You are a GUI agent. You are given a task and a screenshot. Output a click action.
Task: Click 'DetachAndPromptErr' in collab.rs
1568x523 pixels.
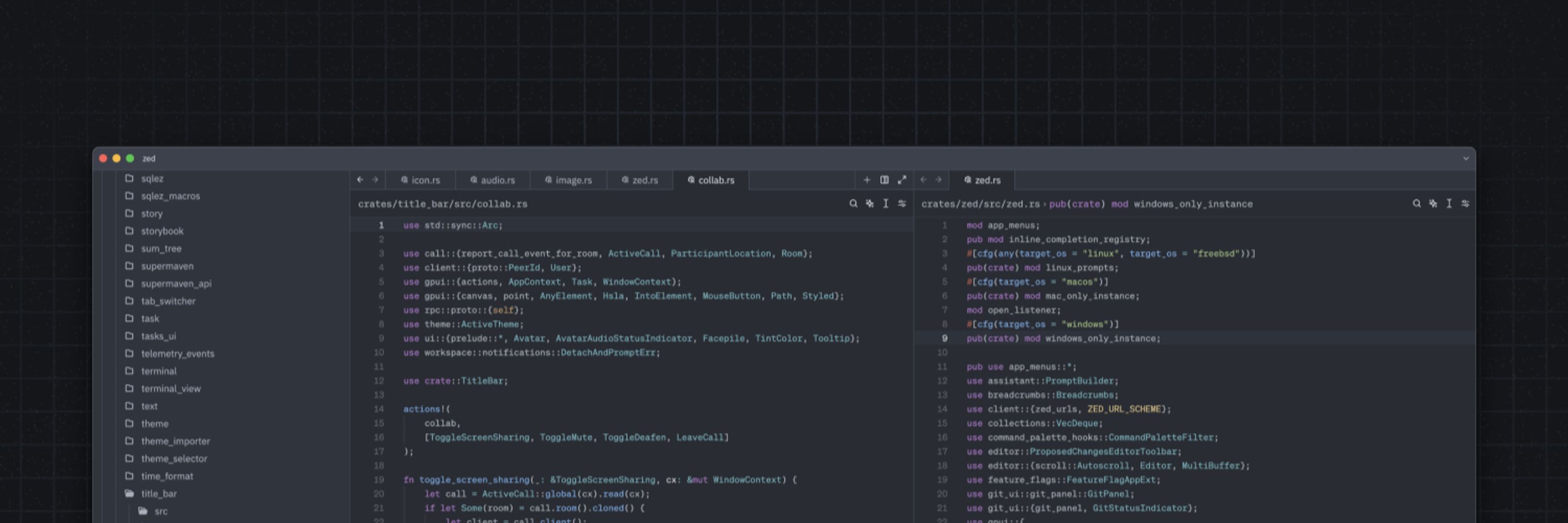point(608,353)
